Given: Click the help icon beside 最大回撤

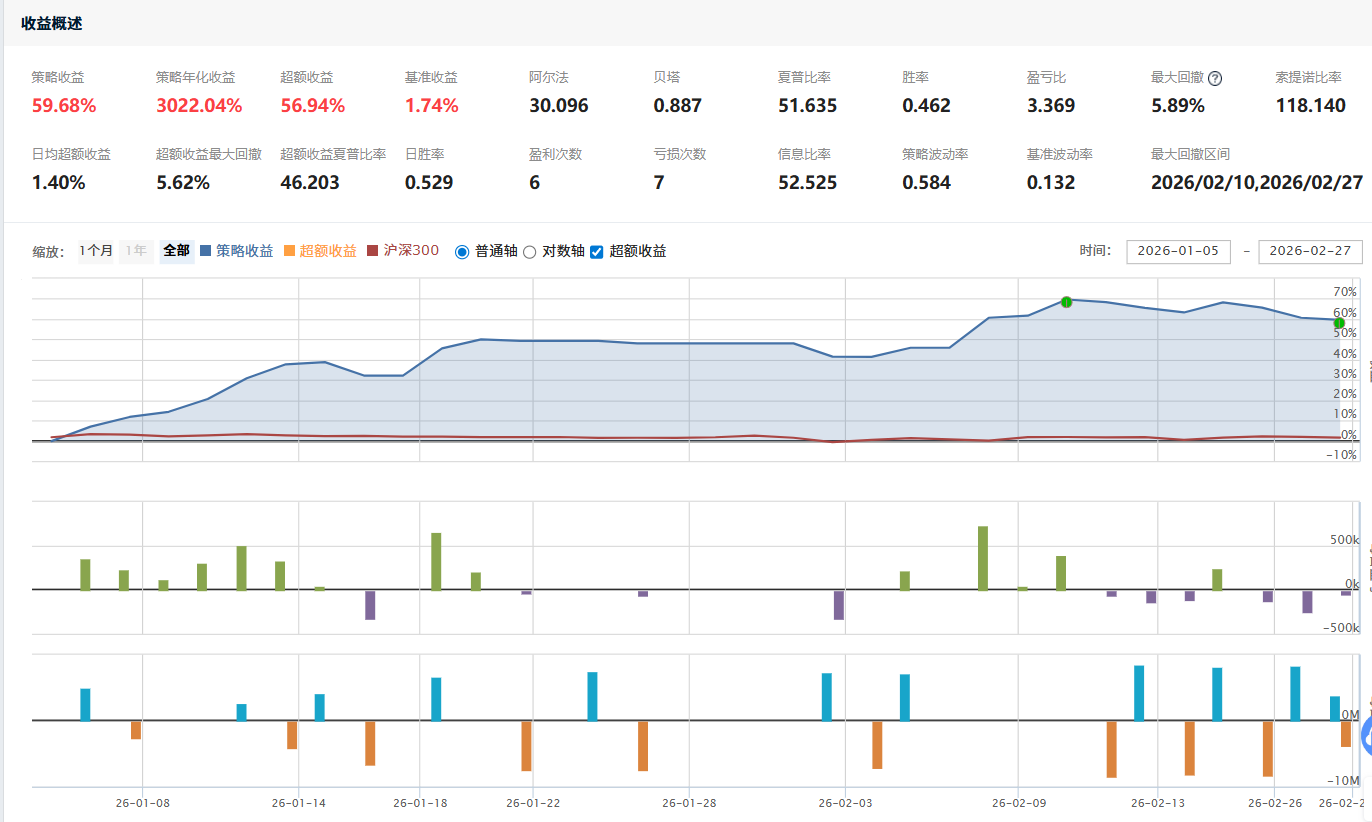Looking at the screenshot, I should [x=1215, y=78].
